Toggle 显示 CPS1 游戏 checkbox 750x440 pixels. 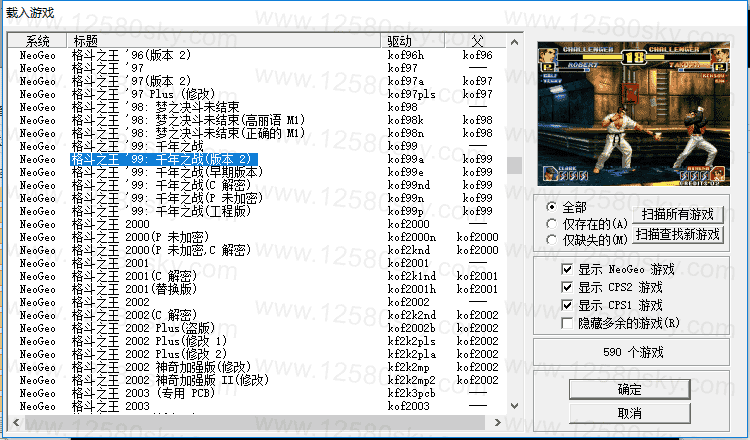567,305
